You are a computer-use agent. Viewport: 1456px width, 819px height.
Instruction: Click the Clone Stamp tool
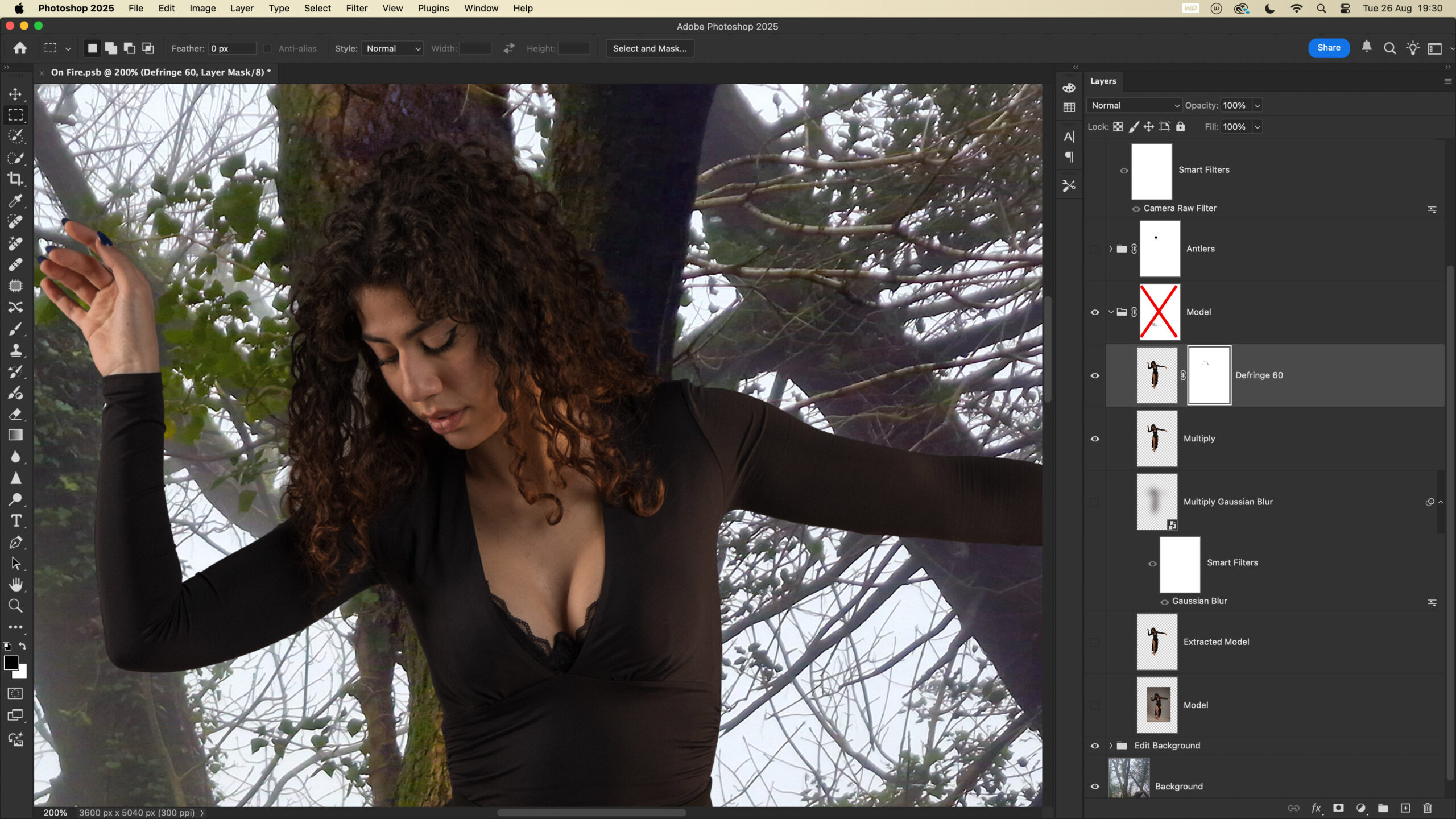[15, 350]
